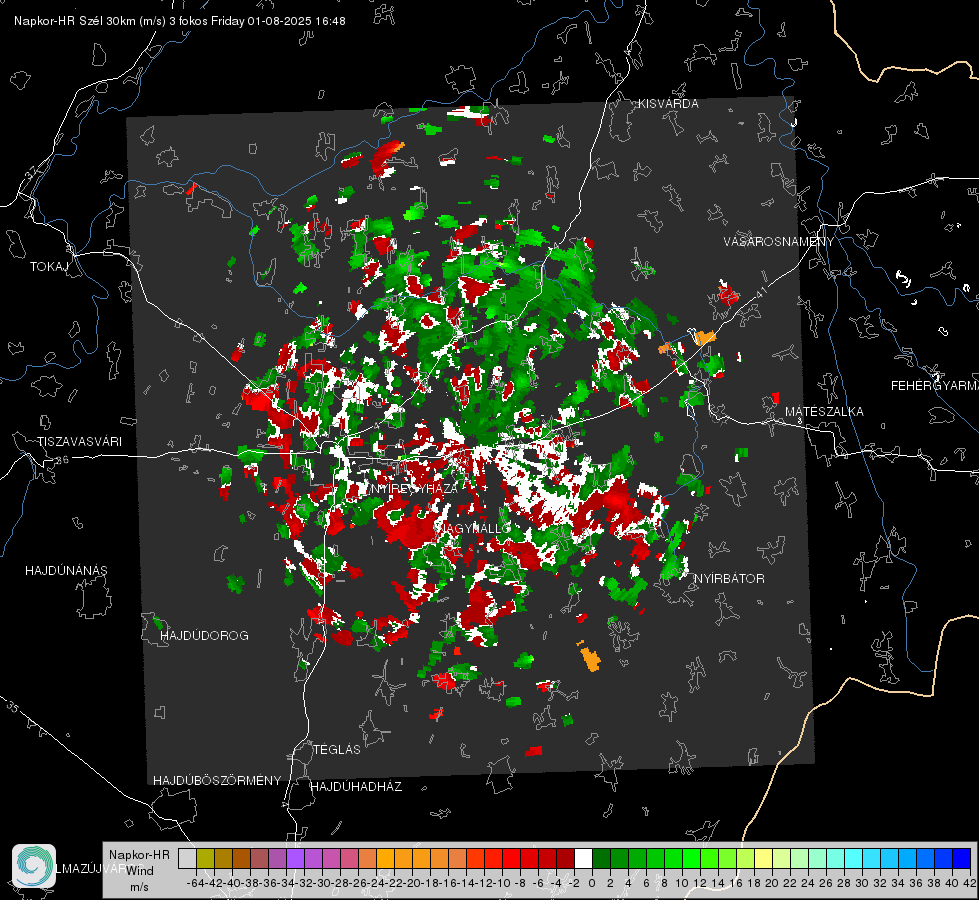979x900 pixels.
Task: Select the KISVÁRDA city label
Action: coord(668,104)
